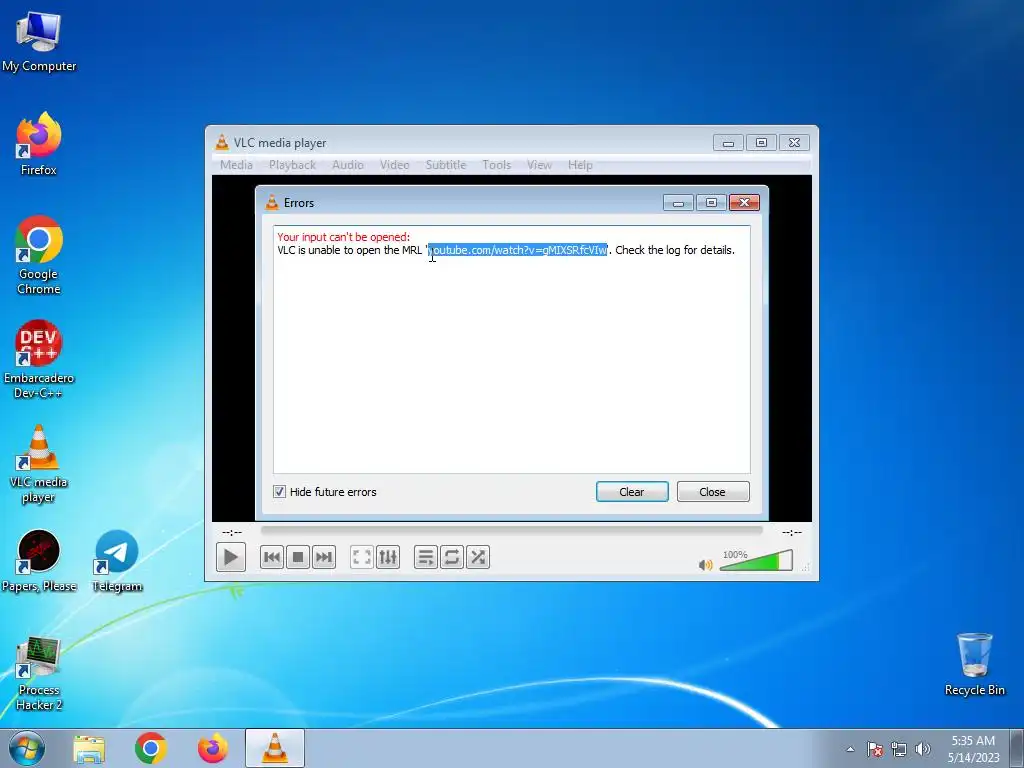Maximize the VLC media player window

tap(761, 142)
